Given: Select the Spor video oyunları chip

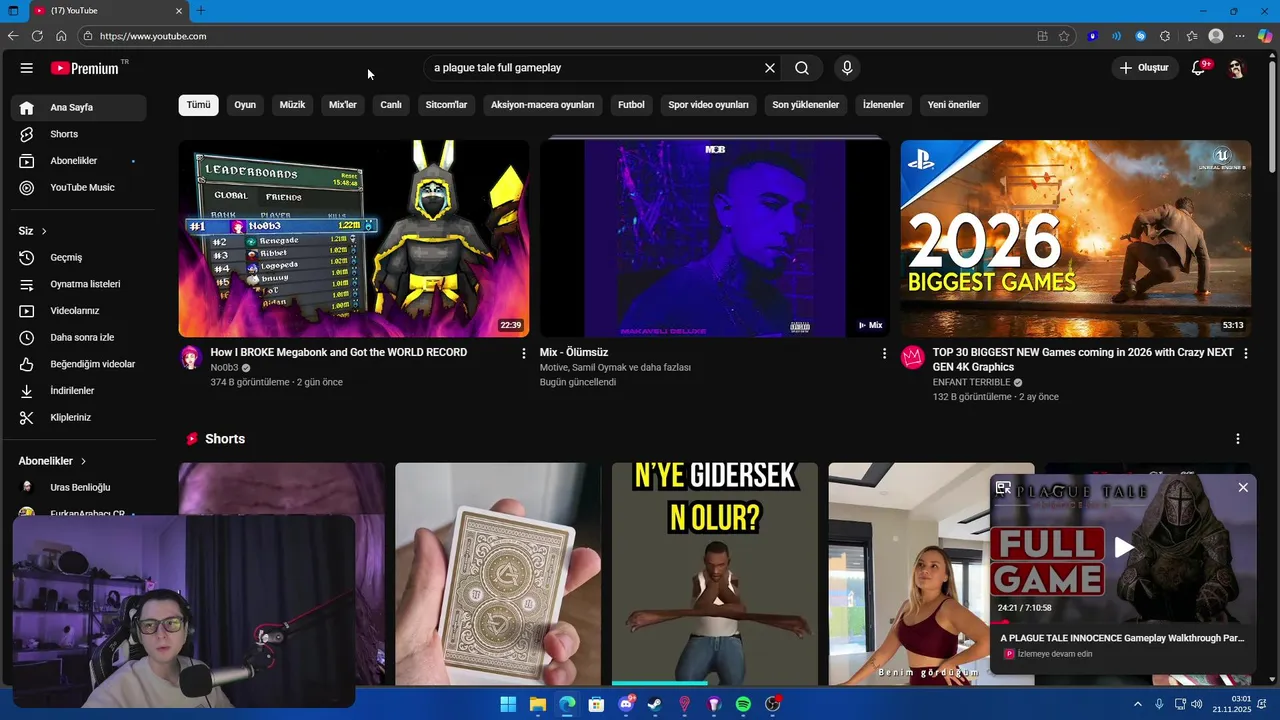Looking at the screenshot, I should (708, 104).
